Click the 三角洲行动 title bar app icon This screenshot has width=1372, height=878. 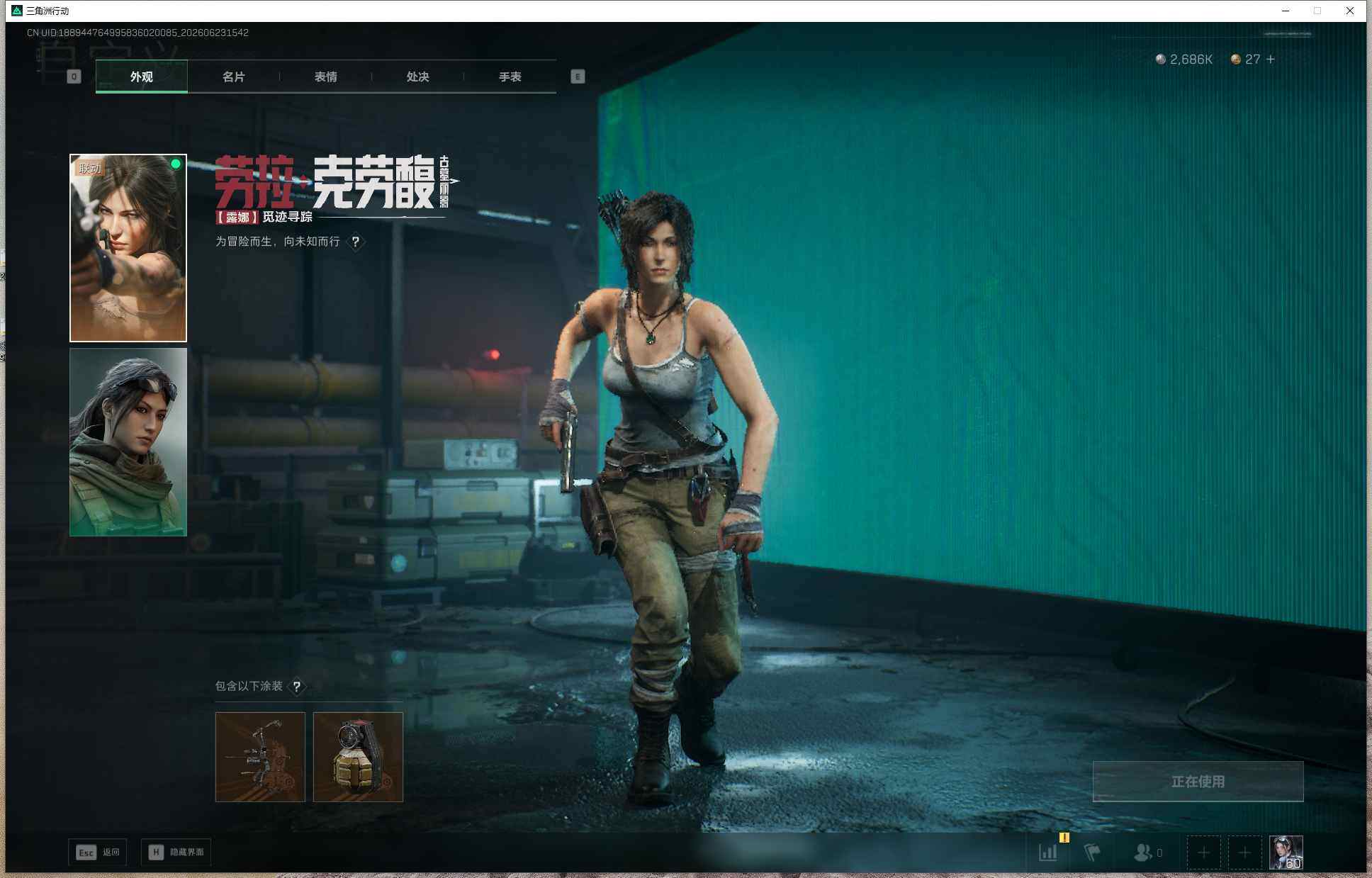pyautogui.click(x=17, y=11)
